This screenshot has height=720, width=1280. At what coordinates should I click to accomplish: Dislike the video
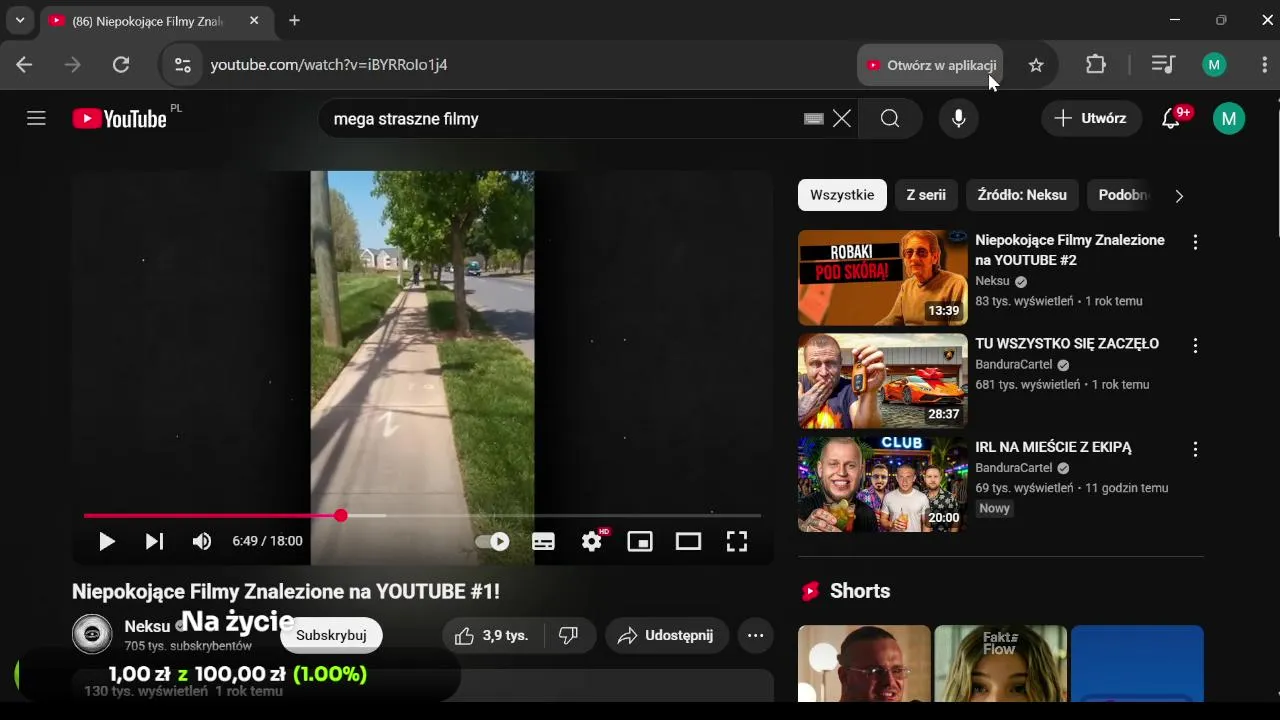pyautogui.click(x=569, y=635)
